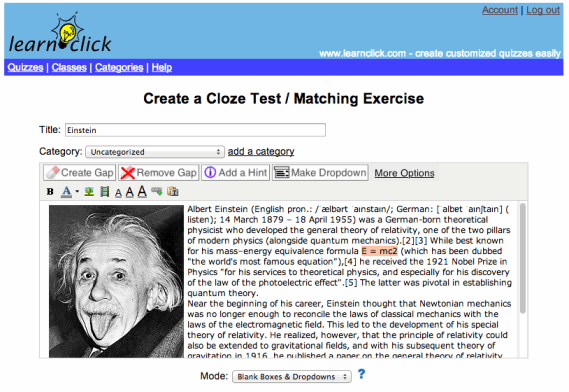The height and width of the screenshot is (392, 569).
Task: Open the Category dropdown
Action: [x=155, y=152]
